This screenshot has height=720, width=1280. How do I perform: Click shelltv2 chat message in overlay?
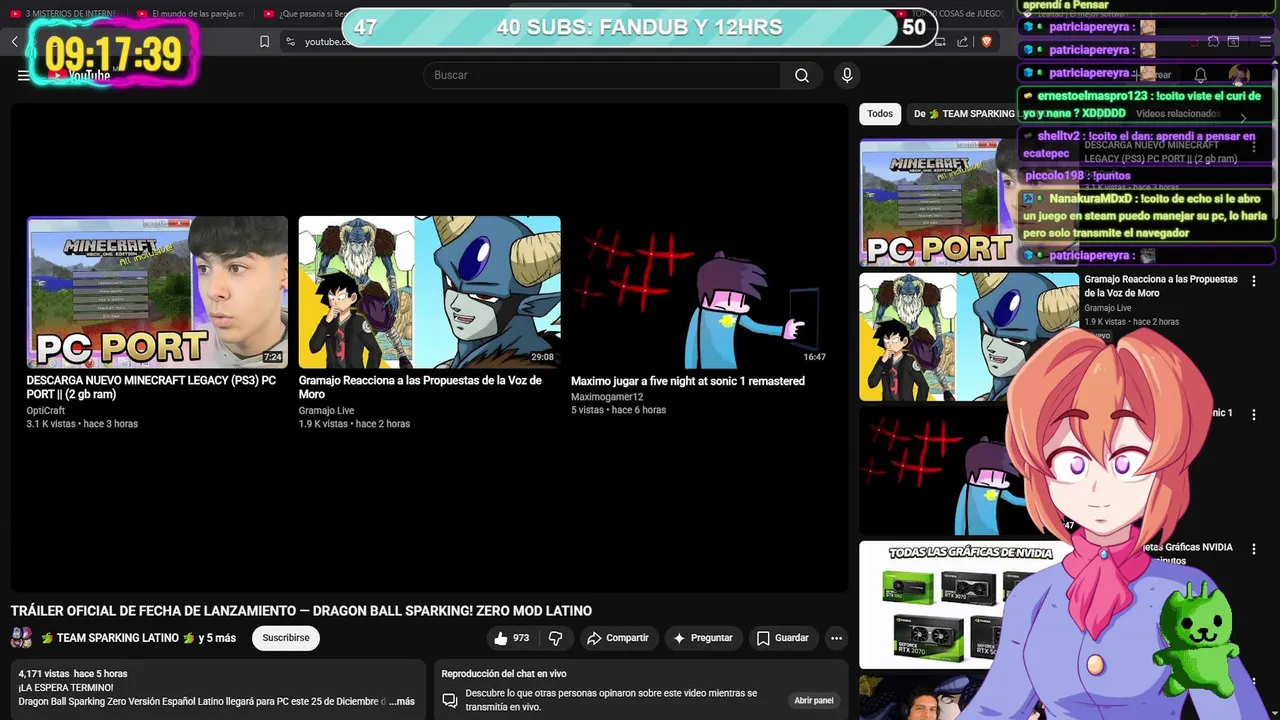point(1146,145)
